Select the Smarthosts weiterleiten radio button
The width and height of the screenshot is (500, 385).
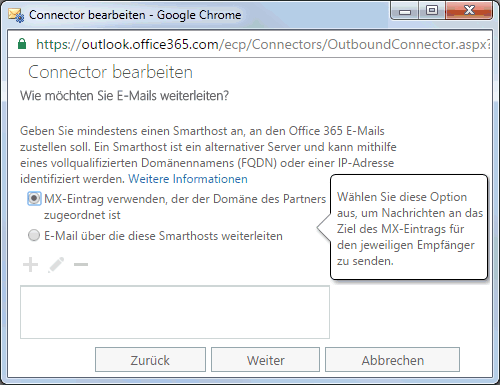(x=34, y=235)
